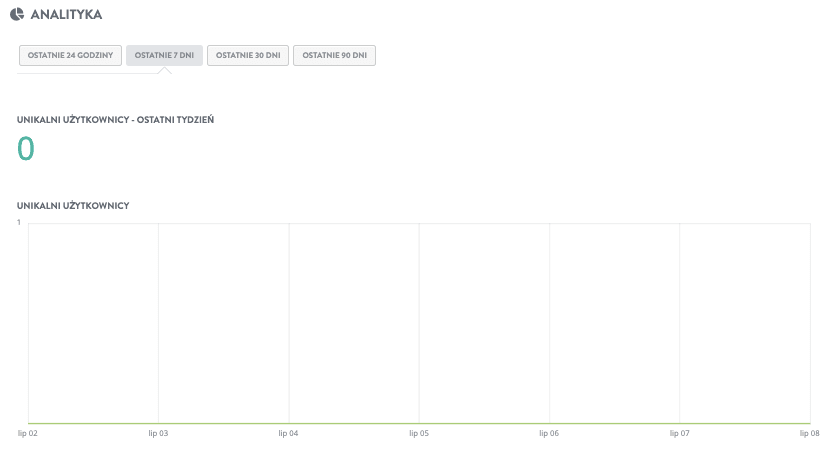831x449 pixels.
Task: Click the 'Unikalni użytkownicy' chart title
Action: point(73,206)
